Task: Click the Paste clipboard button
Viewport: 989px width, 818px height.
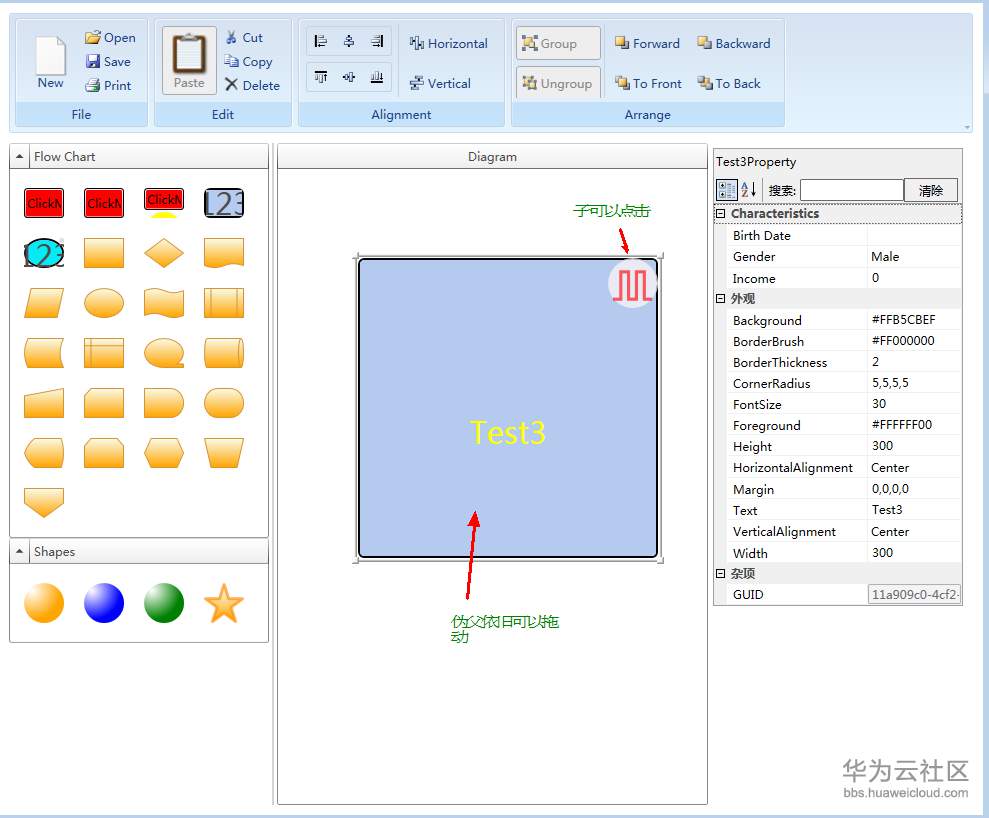Action: click(x=189, y=61)
